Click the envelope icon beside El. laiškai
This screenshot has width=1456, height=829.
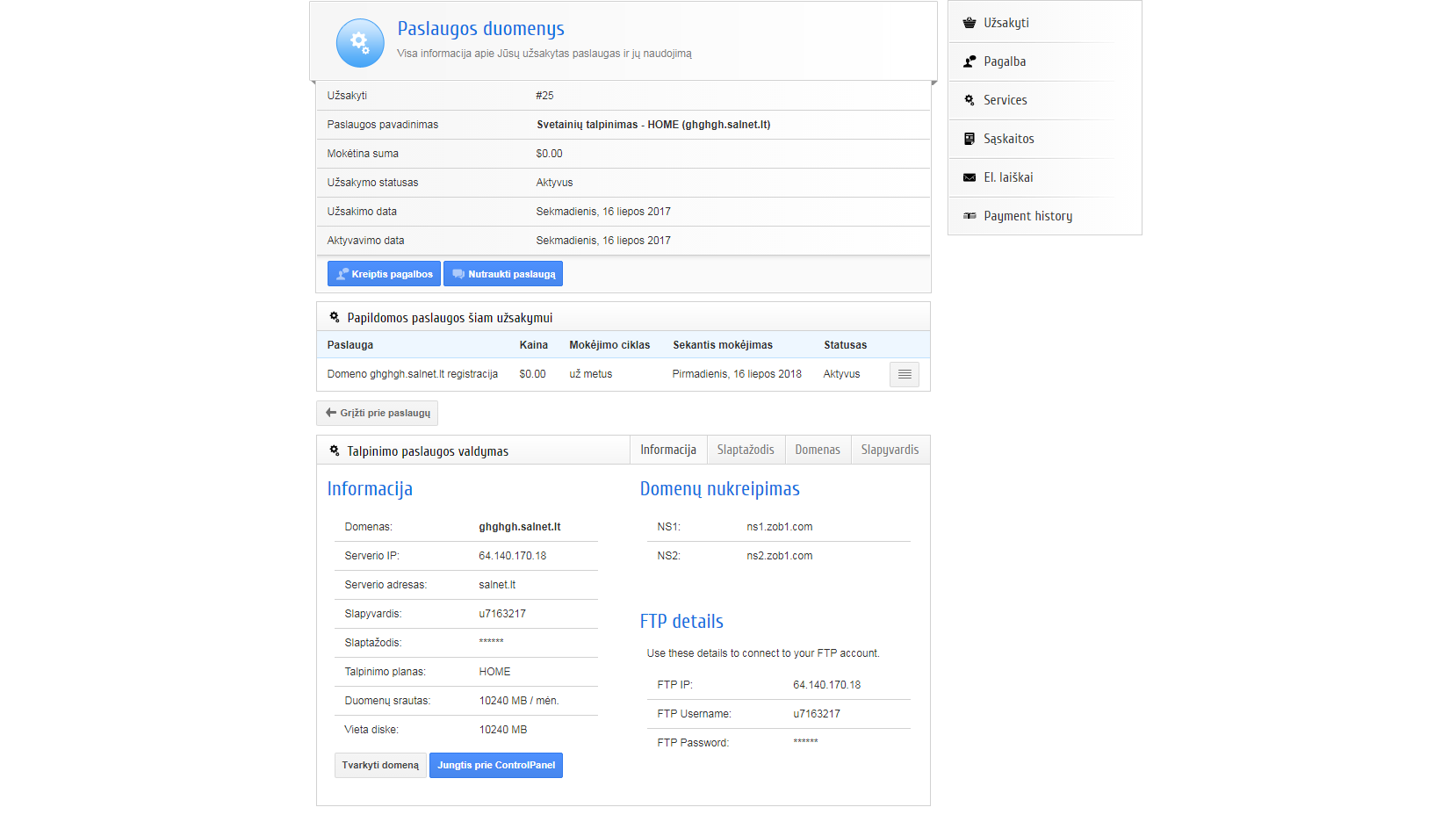click(969, 177)
